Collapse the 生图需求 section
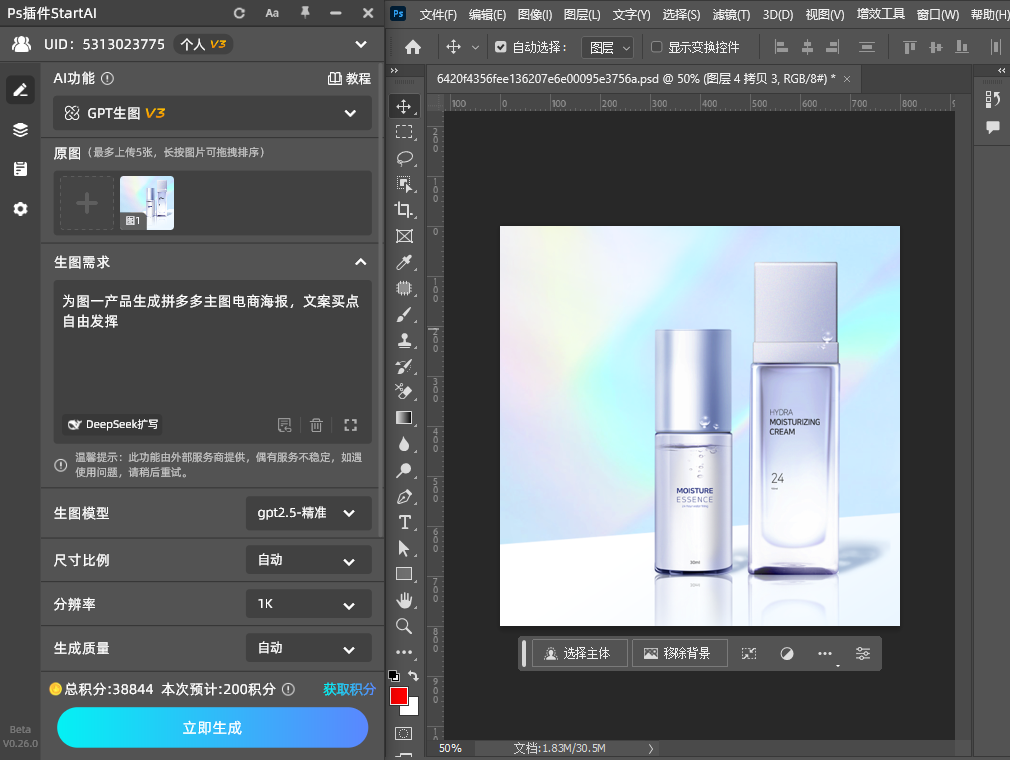This screenshot has width=1010, height=760. [x=361, y=262]
